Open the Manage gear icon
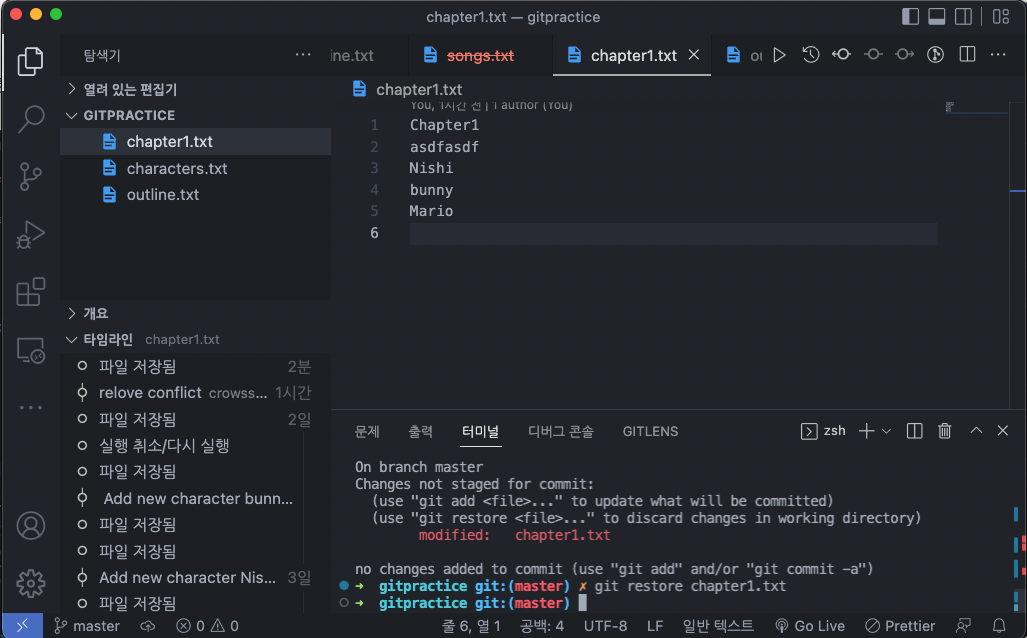Screen dimensions: 1027x638 pos(30,583)
